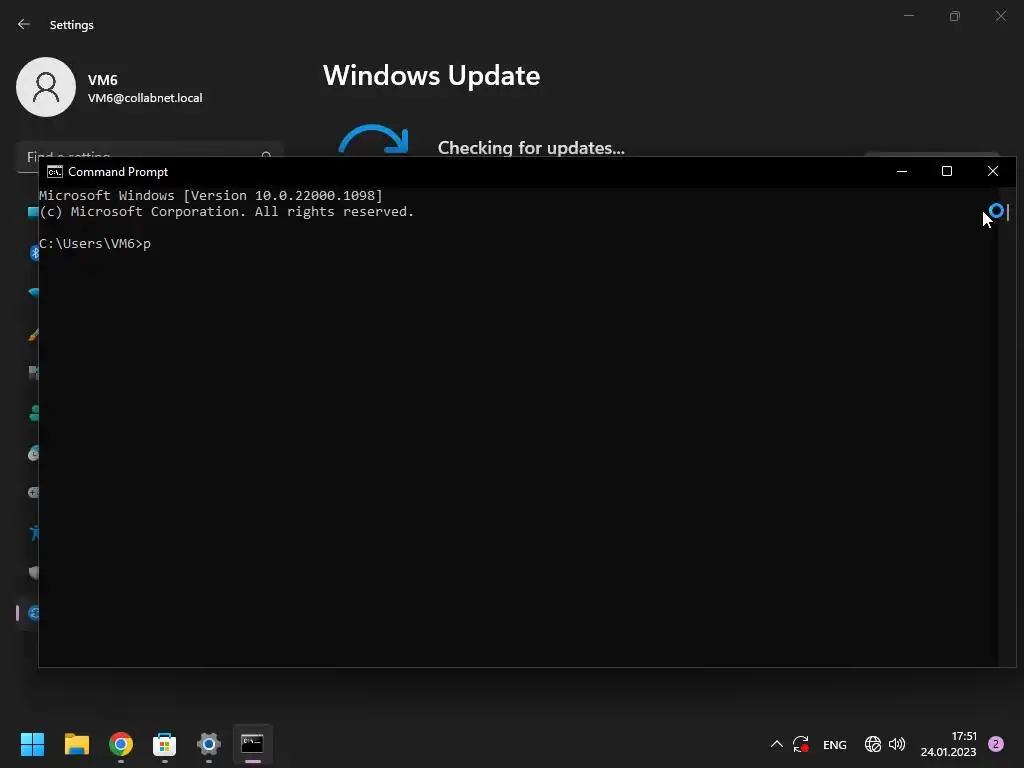1024x768 pixels.
Task: Click the 'Checking for updates...' text
Action: pyautogui.click(x=531, y=148)
